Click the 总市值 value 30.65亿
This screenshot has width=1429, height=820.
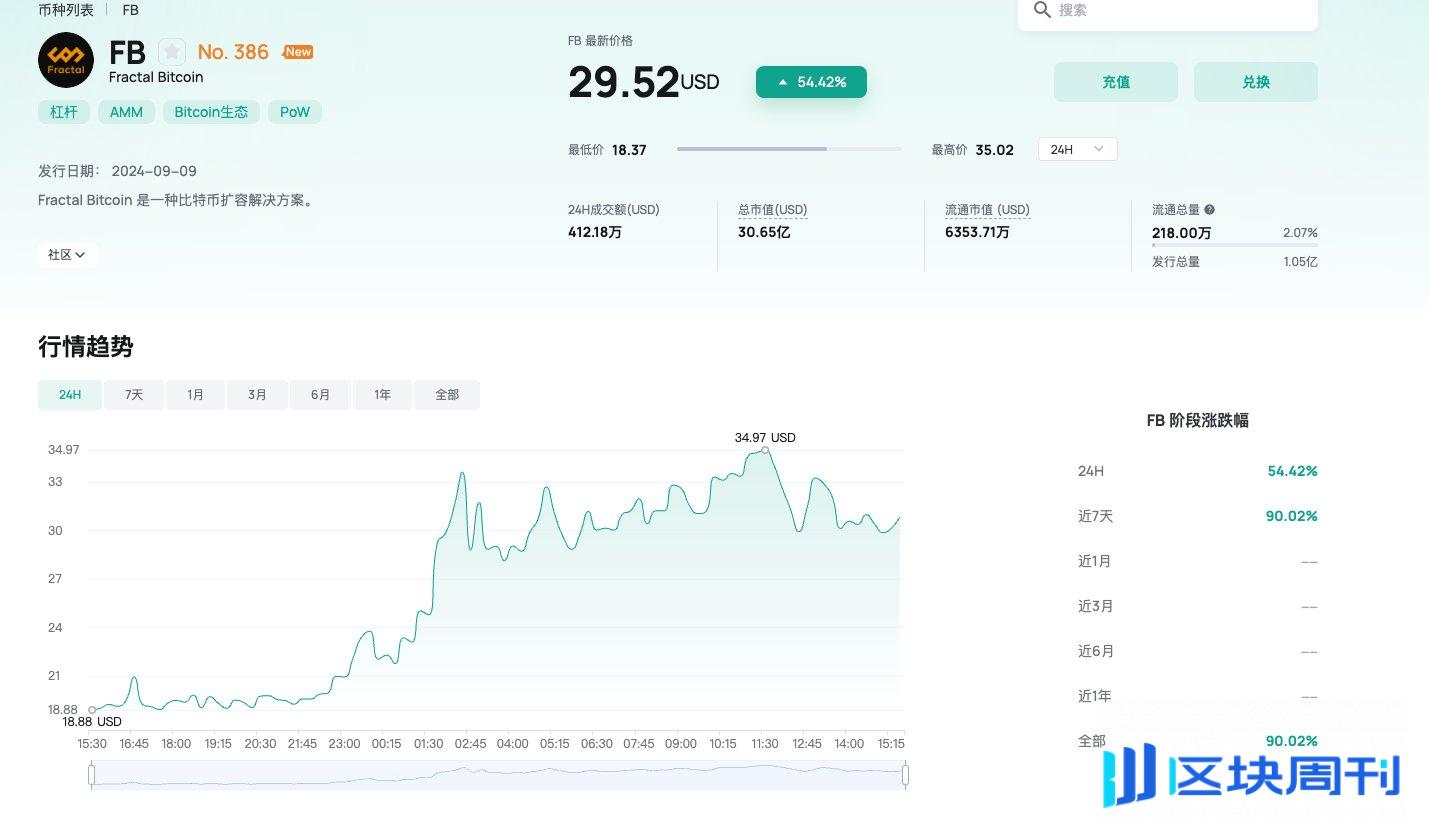point(764,232)
